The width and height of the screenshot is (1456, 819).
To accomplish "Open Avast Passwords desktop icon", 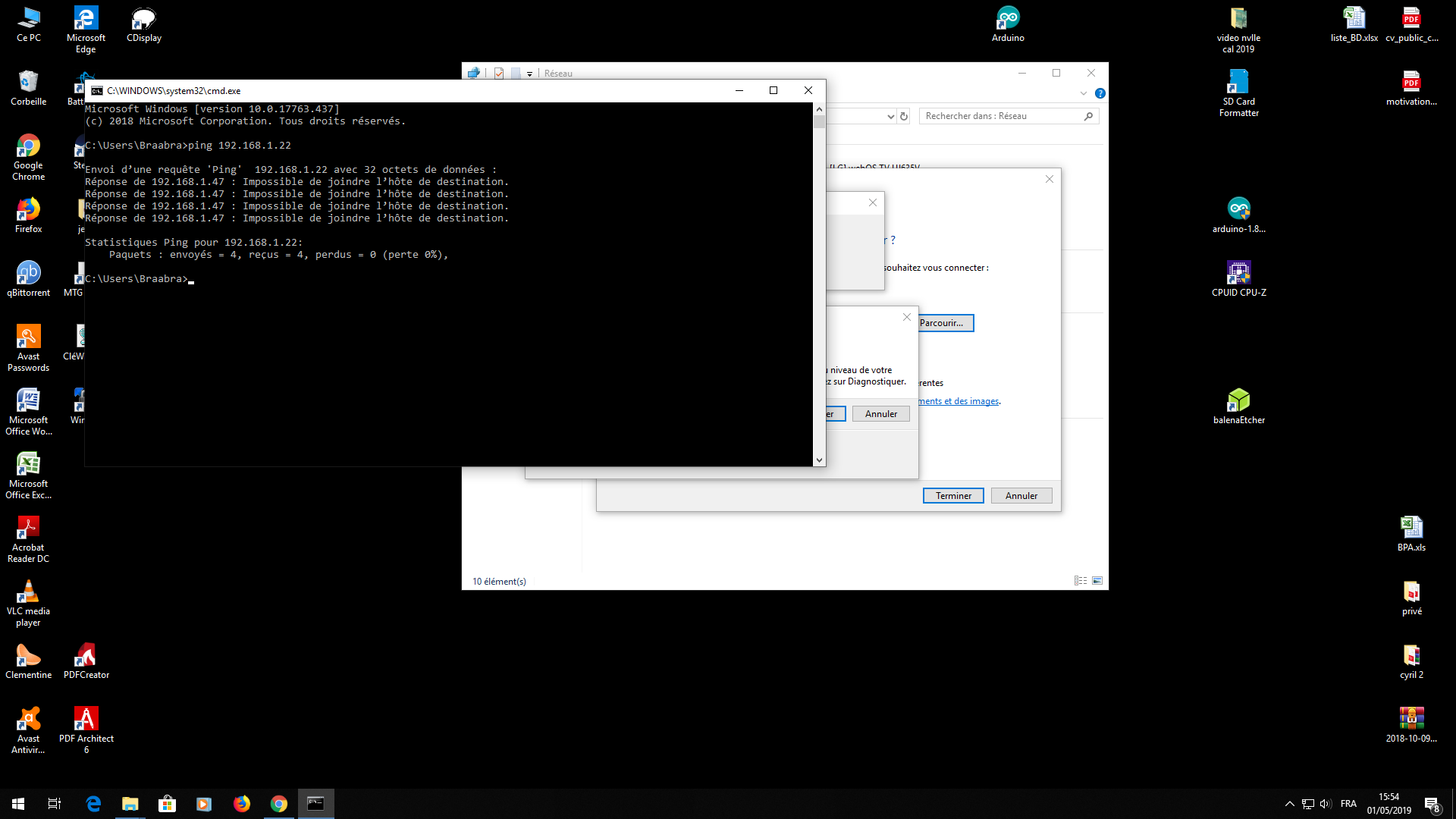I will tap(29, 349).
